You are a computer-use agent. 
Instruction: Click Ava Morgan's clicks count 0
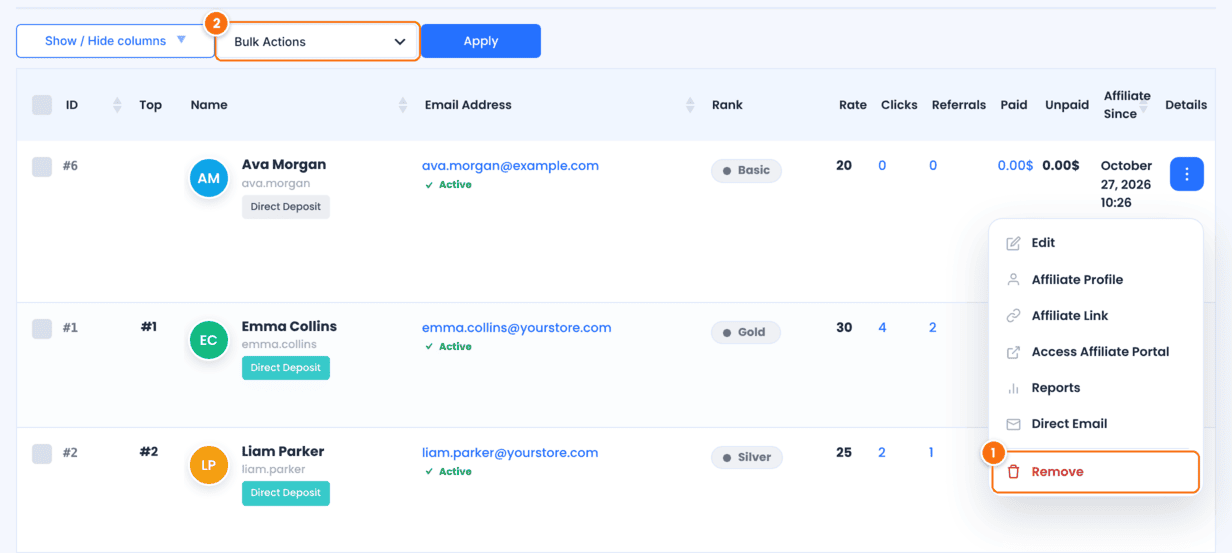[x=882, y=166]
